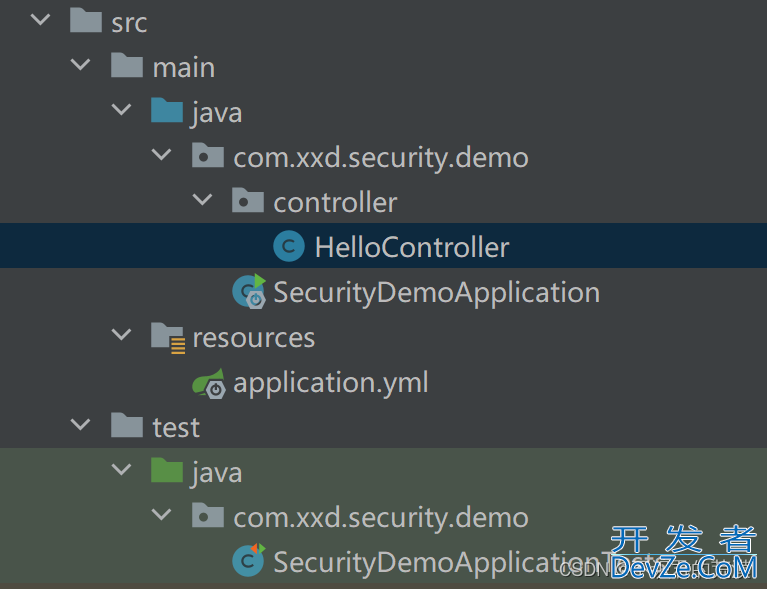Click the src folder icon

(x=86, y=20)
